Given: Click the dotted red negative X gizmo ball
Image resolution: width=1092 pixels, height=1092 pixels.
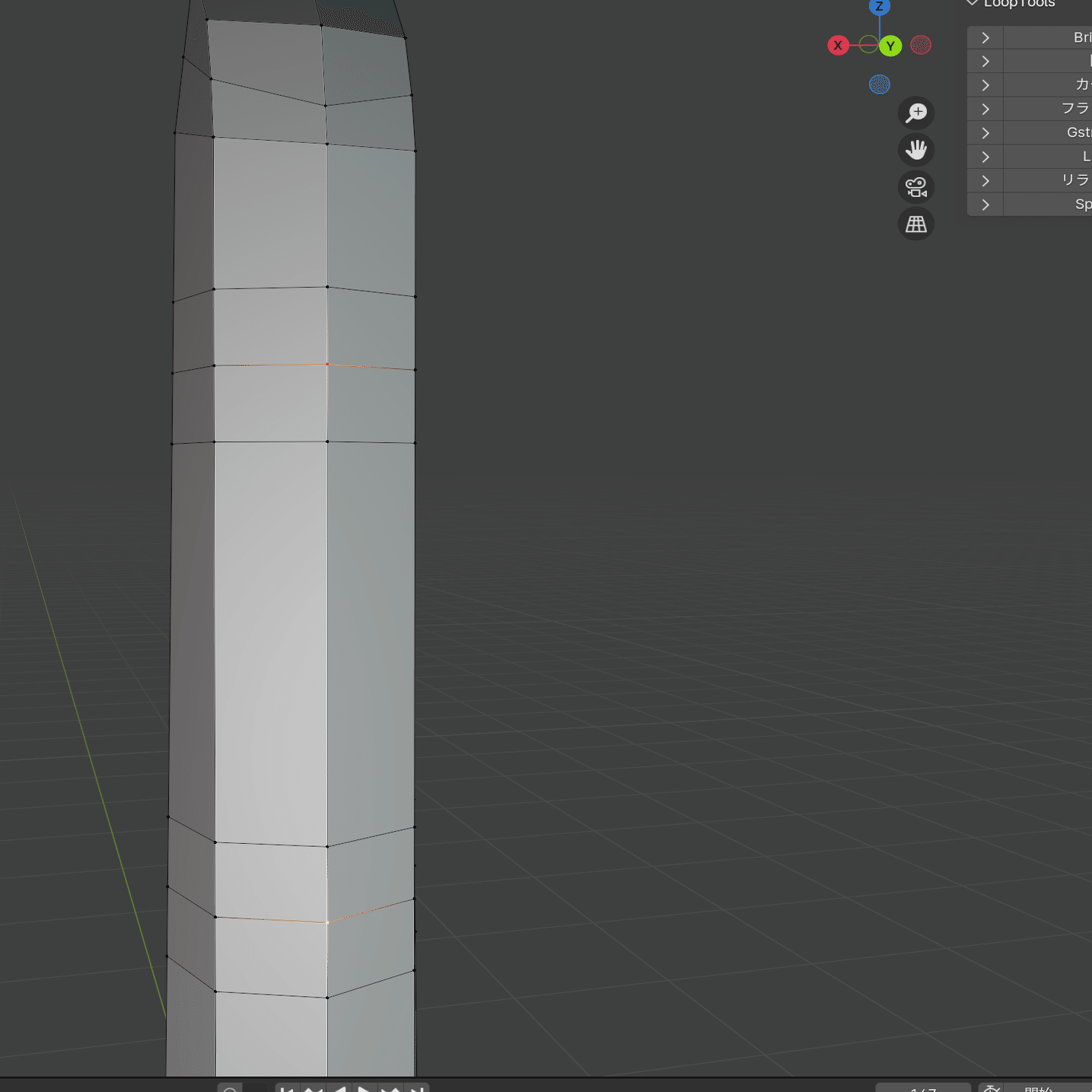Looking at the screenshot, I should tap(921, 45).
